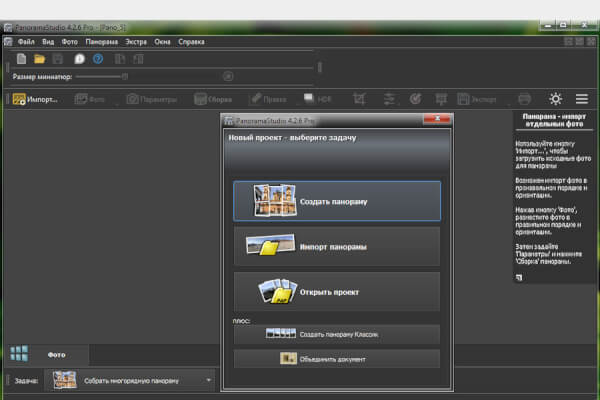Select the Crop tool icon
The image size is (600, 400).
point(359,99)
